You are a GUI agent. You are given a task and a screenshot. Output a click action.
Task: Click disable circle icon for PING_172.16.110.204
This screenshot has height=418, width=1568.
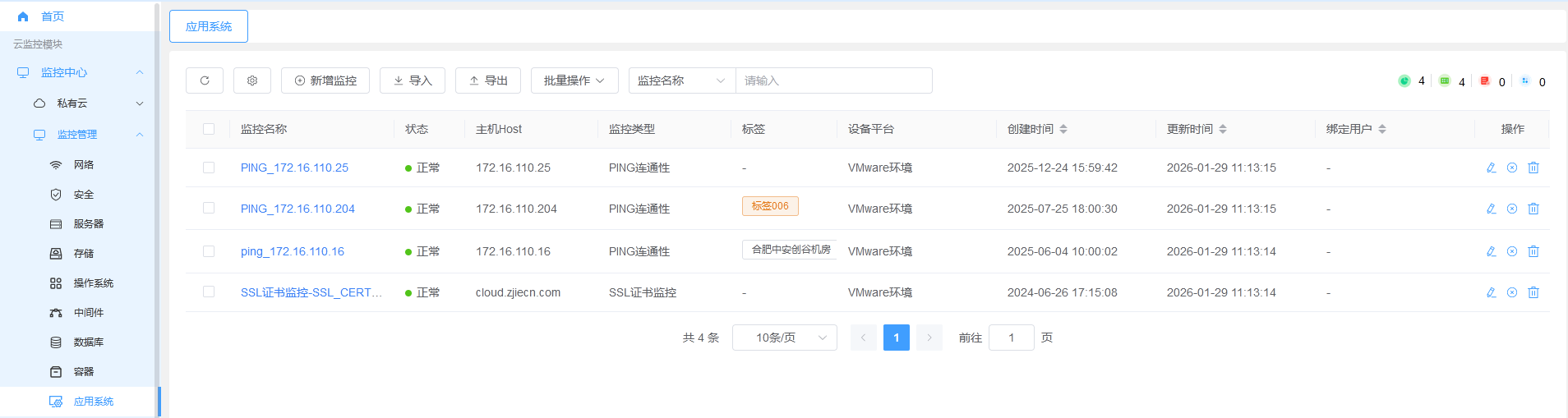(x=1512, y=209)
